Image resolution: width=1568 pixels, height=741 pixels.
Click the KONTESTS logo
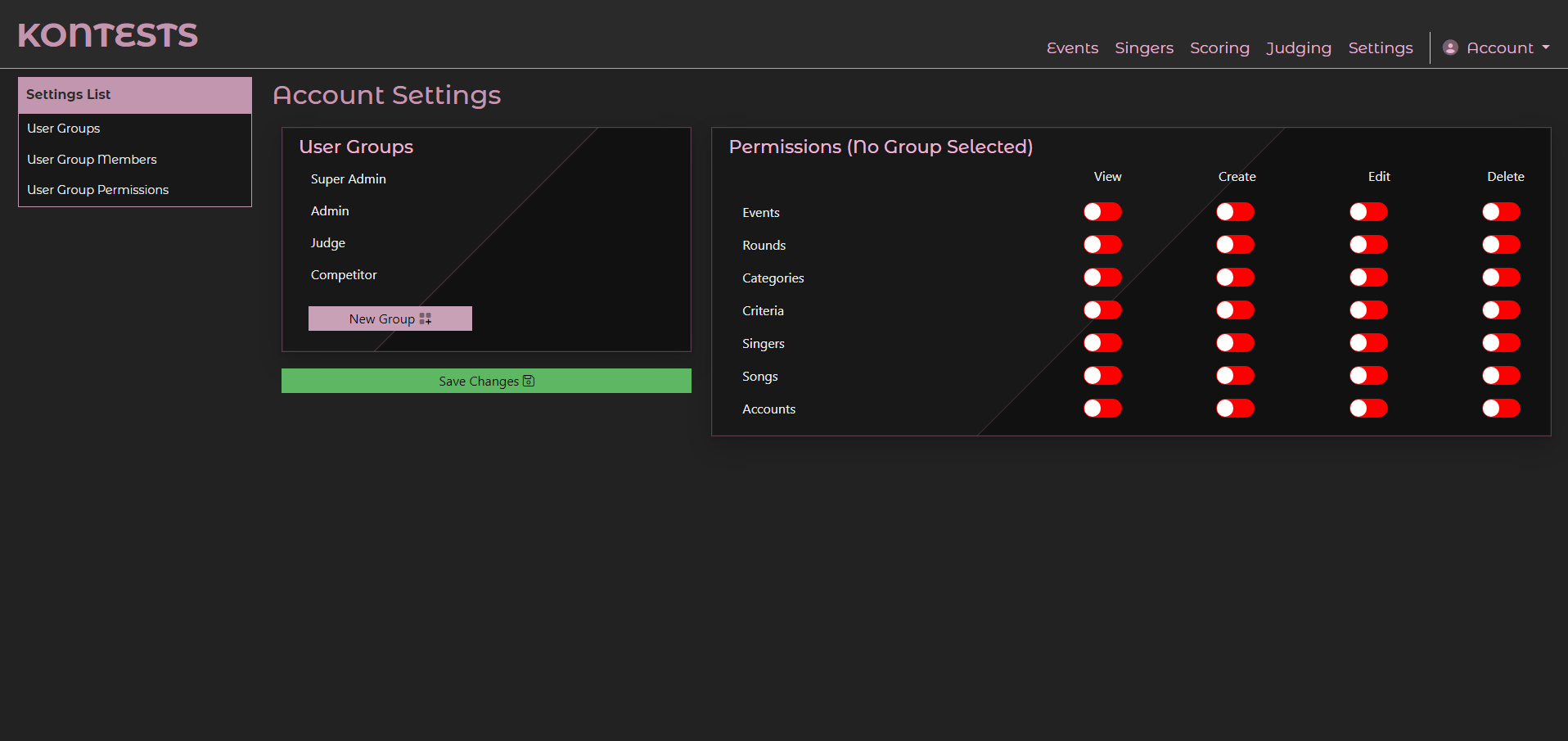(x=108, y=35)
